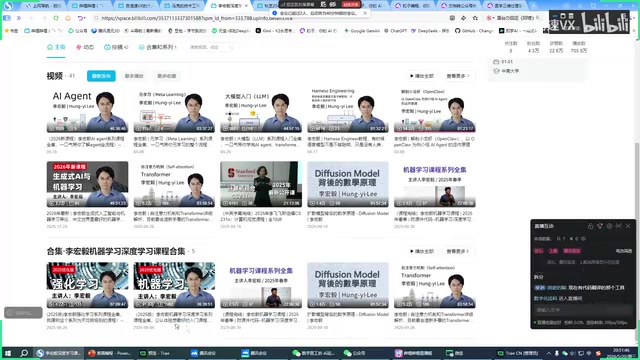Click the browser home icon

[68, 18]
